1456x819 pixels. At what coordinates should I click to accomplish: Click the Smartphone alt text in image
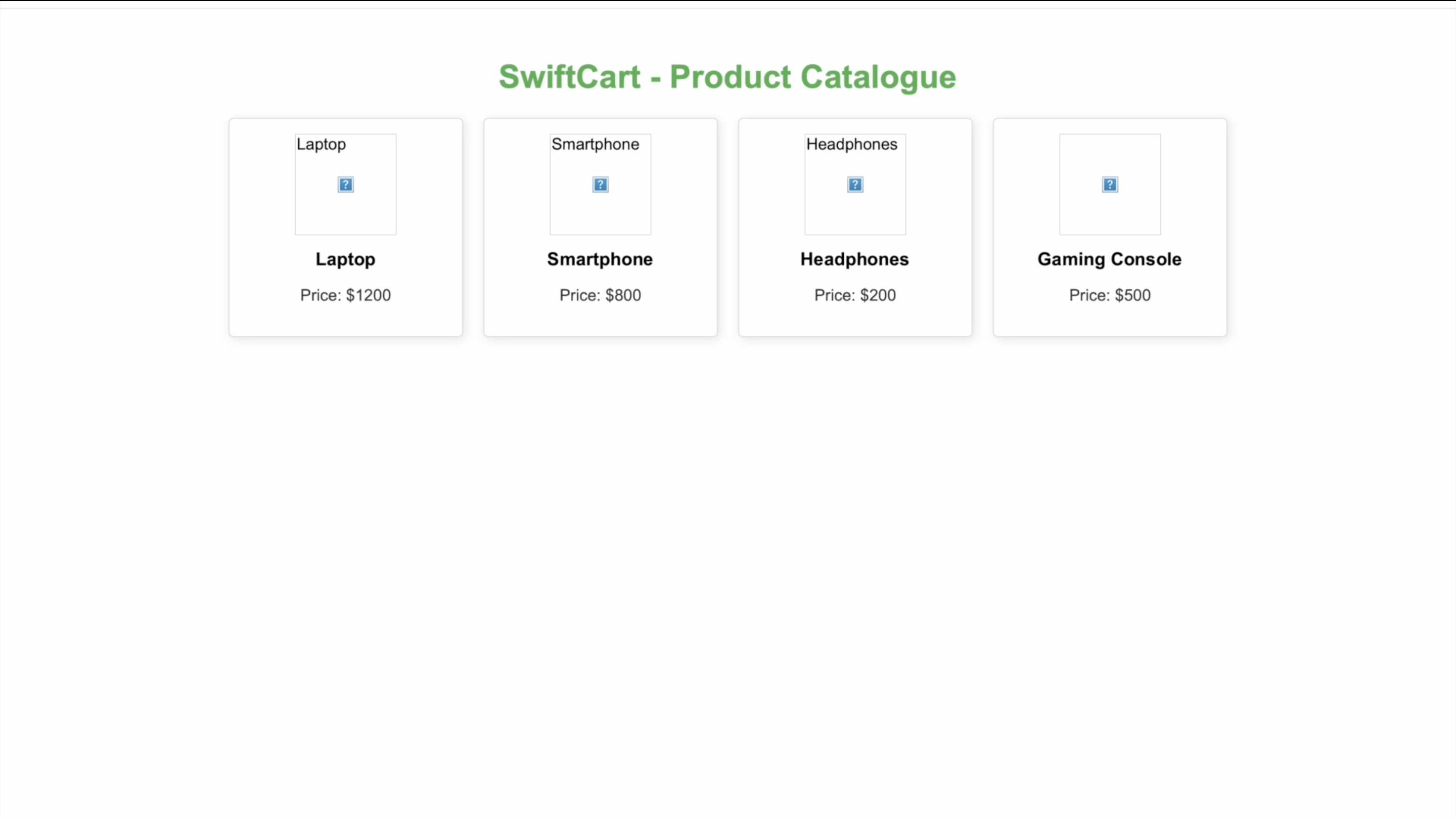tap(595, 144)
